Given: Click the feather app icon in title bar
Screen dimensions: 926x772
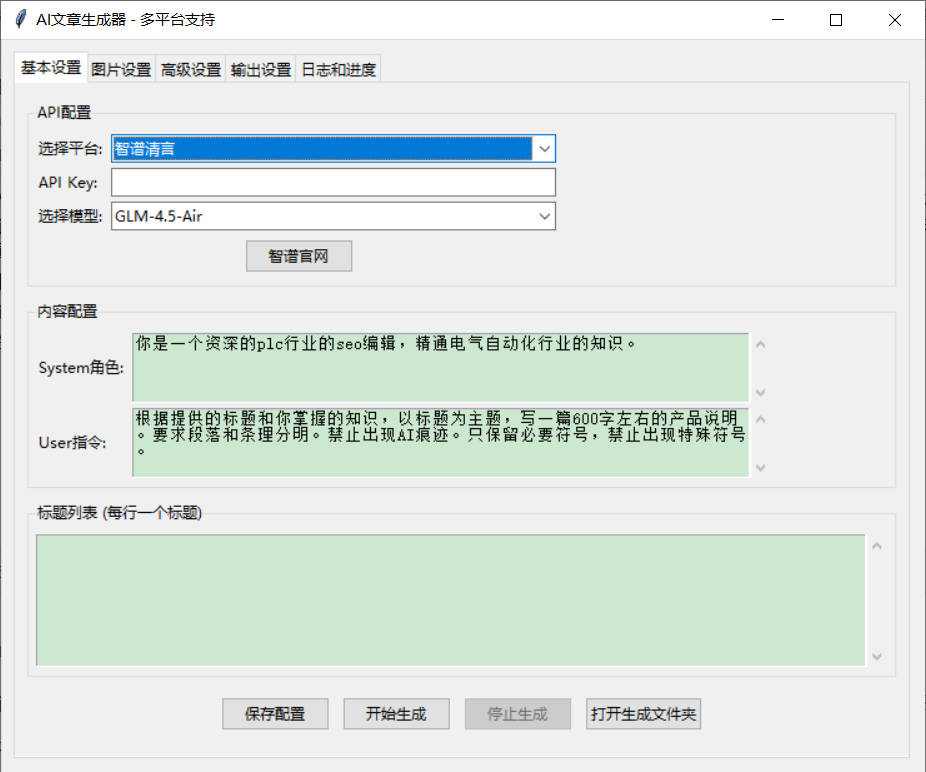Looking at the screenshot, I should (x=19, y=20).
